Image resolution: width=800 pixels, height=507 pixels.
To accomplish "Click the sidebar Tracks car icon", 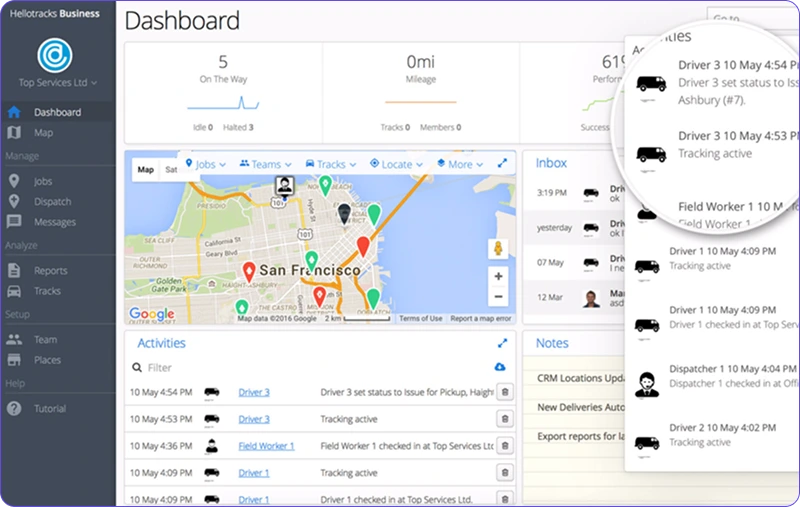I will [x=14, y=291].
